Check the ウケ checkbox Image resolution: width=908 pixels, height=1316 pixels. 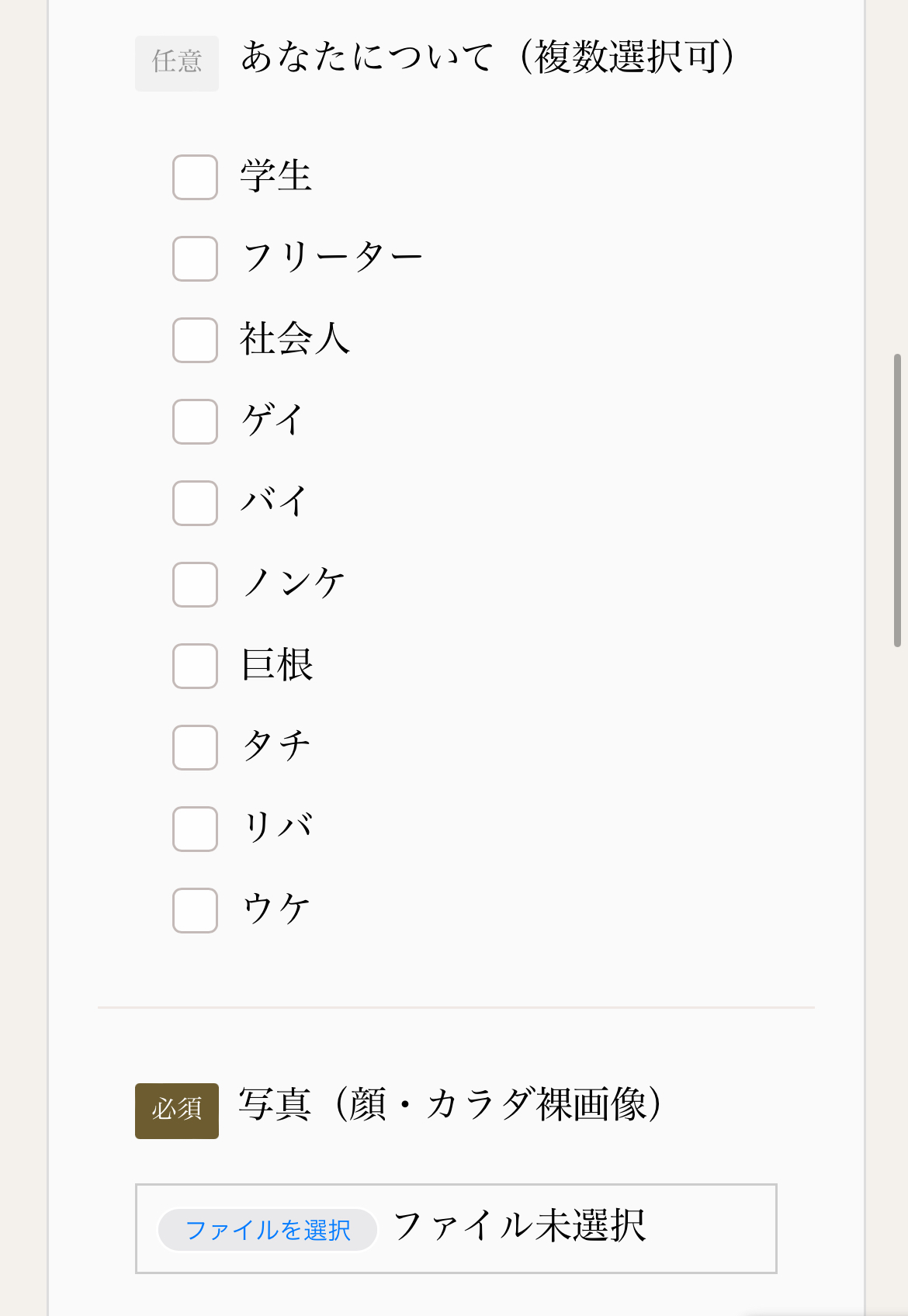coord(195,911)
